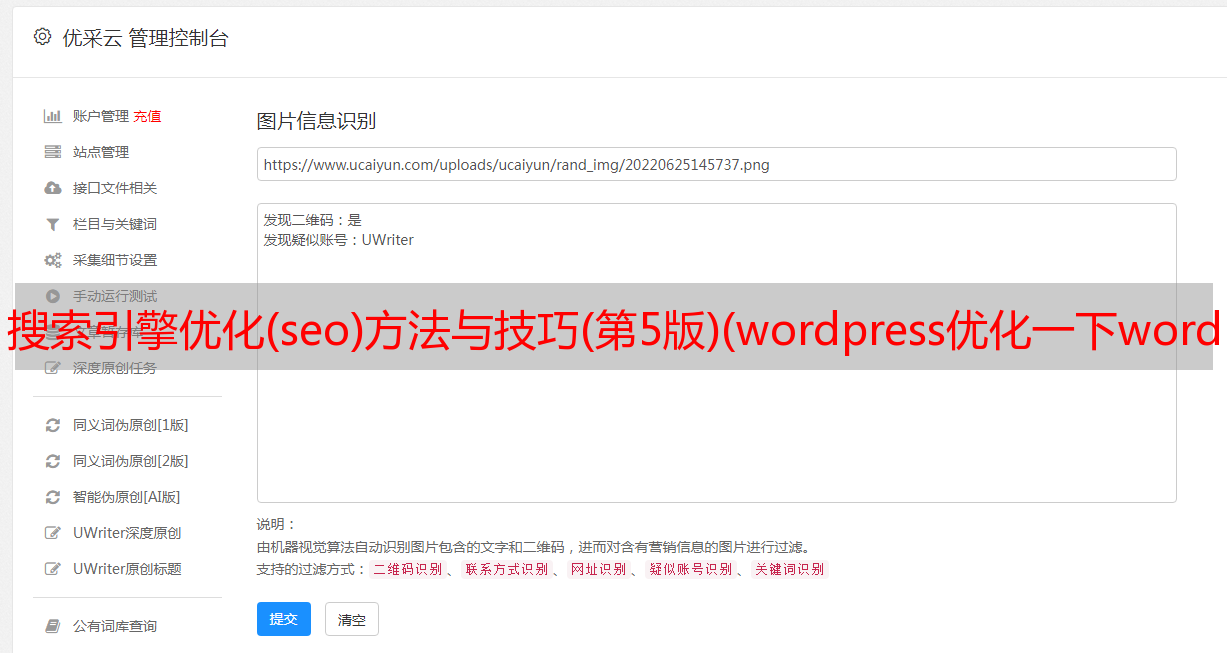The width and height of the screenshot is (1227, 653).
Task: Open UWriter深度原创 menu item
Action: tap(127, 533)
